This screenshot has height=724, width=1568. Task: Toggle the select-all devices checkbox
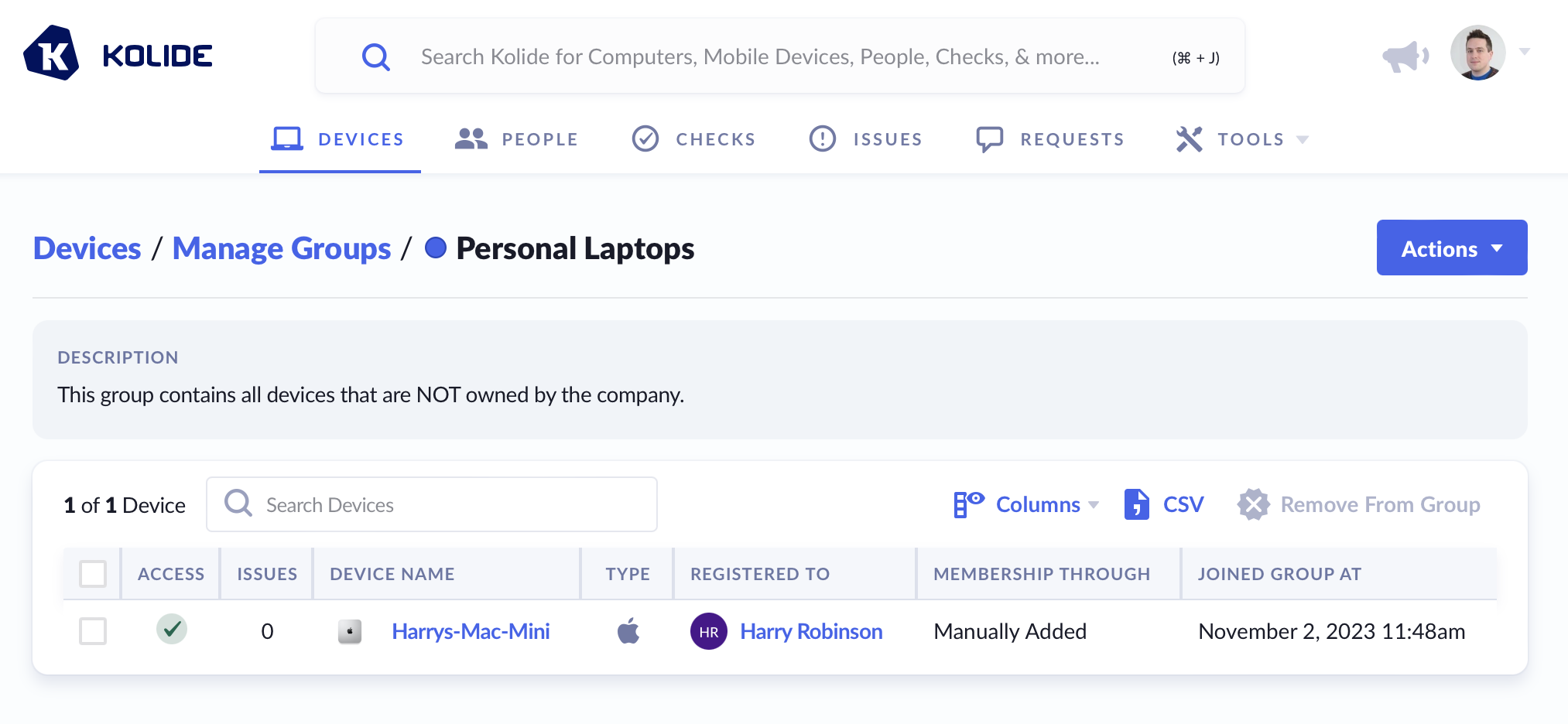(93, 574)
